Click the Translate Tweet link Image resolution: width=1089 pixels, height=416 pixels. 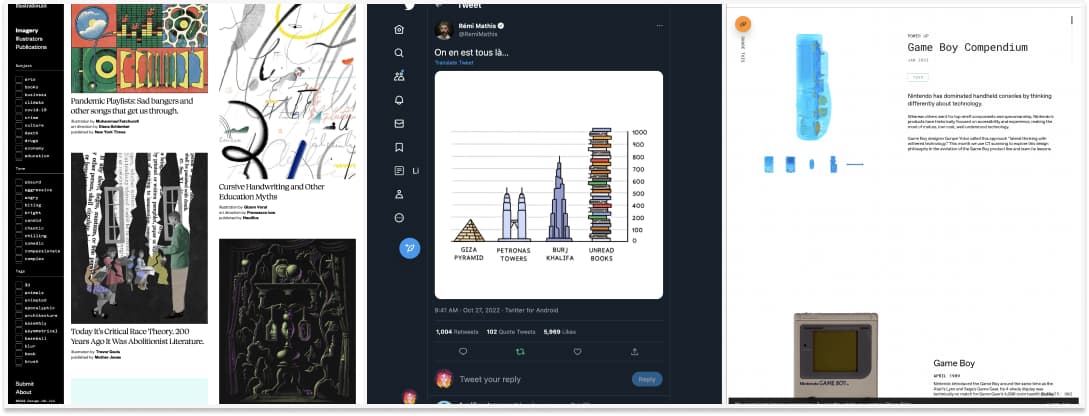454,63
